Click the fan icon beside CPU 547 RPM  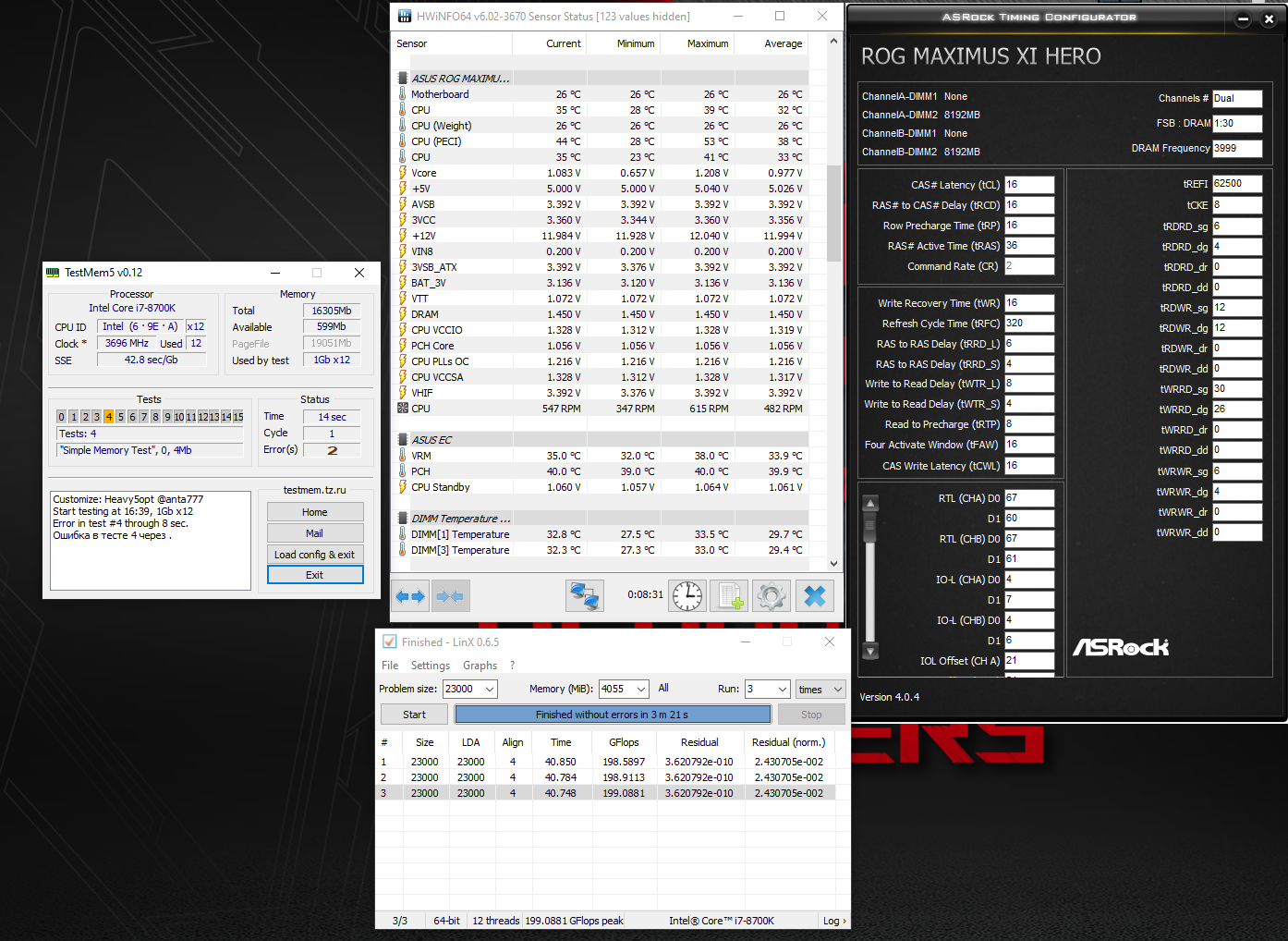[x=403, y=409]
